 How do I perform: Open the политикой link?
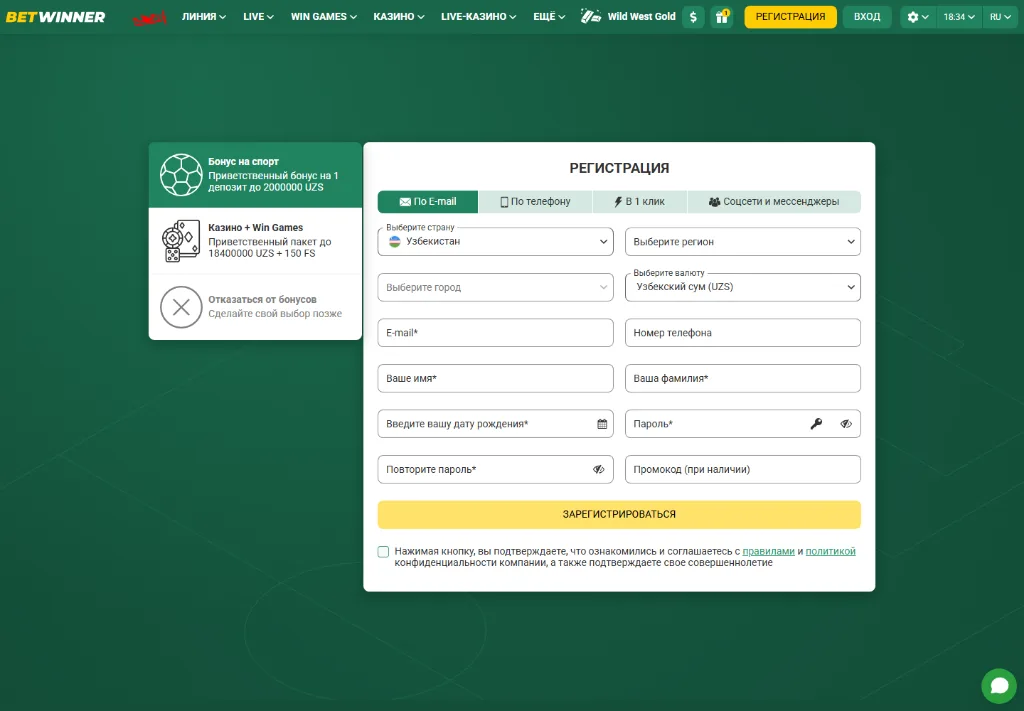point(831,551)
